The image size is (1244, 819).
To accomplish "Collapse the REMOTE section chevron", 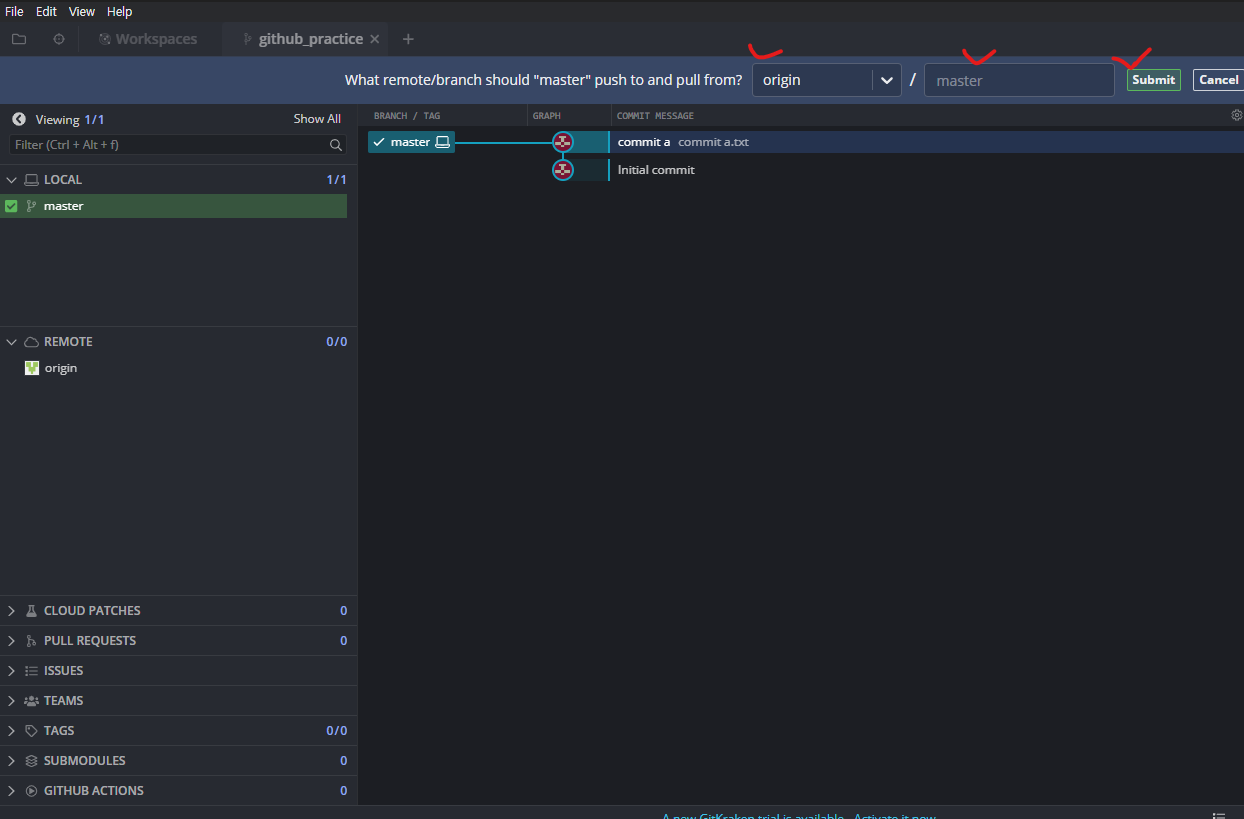I will tap(12, 342).
